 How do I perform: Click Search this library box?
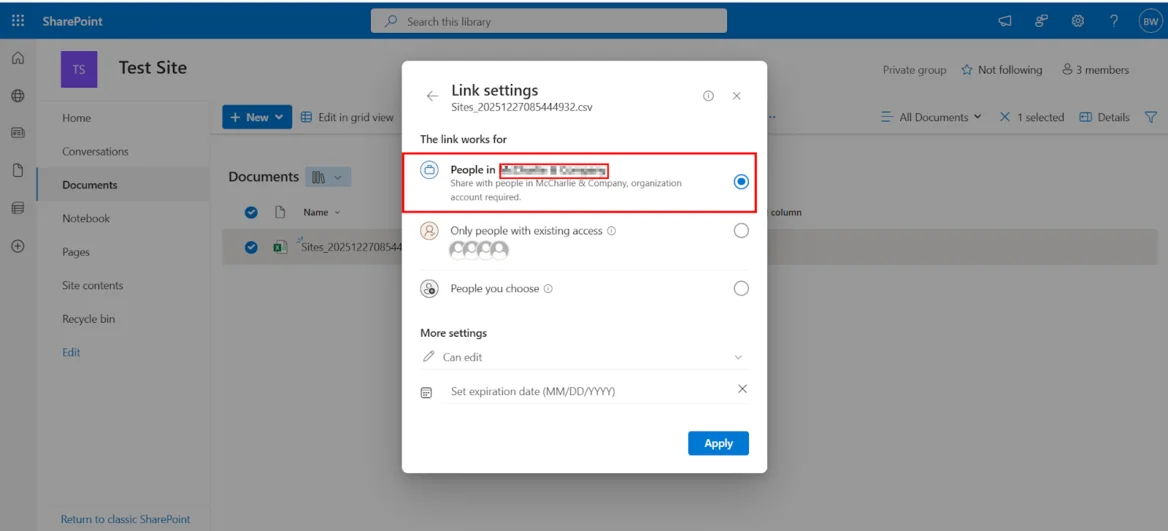click(x=548, y=22)
